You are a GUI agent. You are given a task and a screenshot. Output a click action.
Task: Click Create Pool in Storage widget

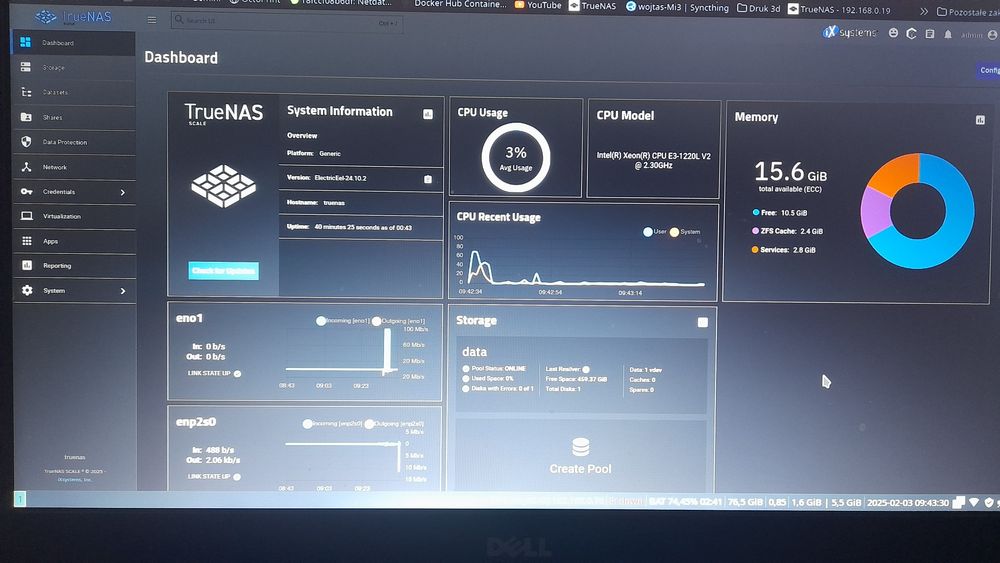pos(580,469)
